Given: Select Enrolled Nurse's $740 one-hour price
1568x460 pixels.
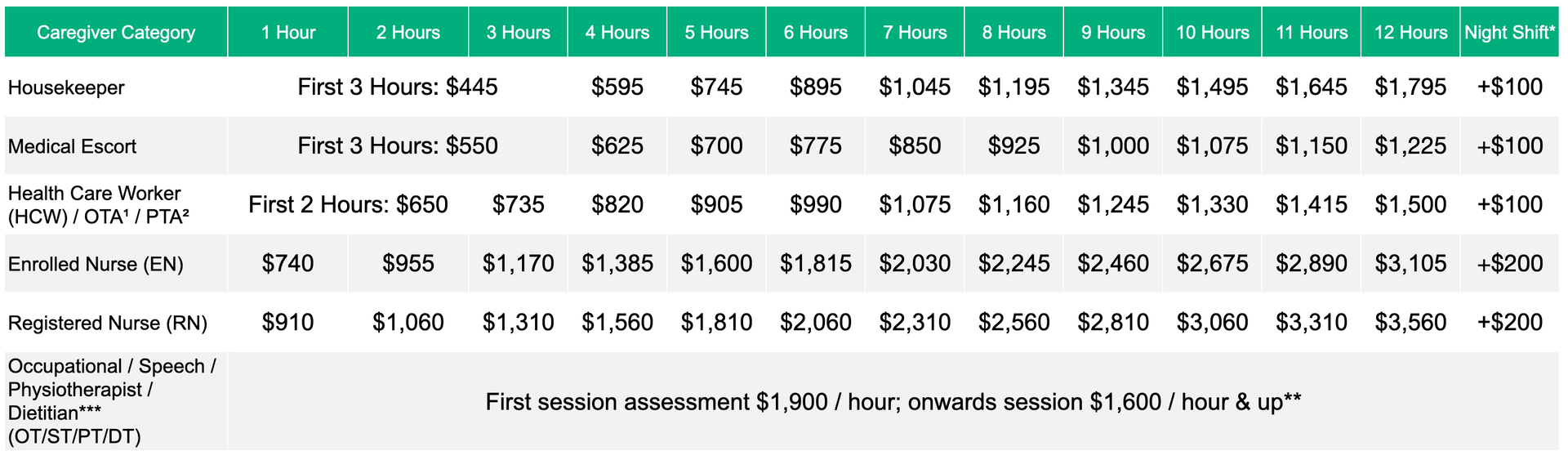Looking at the screenshot, I should (x=287, y=263).
